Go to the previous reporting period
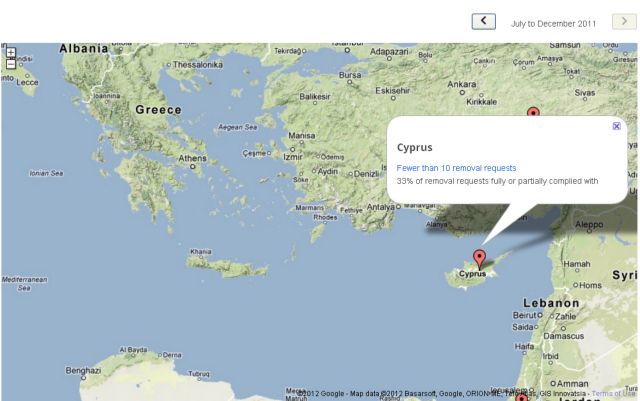This screenshot has height=401, width=640. click(x=484, y=21)
